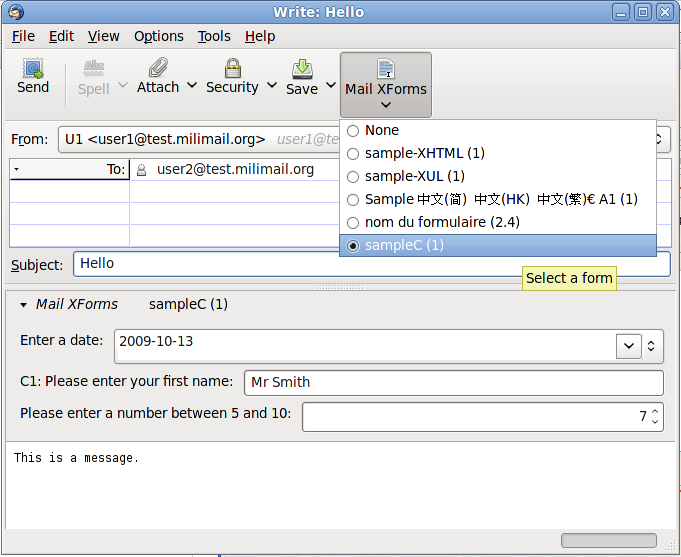The height and width of the screenshot is (557, 681).
Task: Click the Attach paperclip icon
Action: point(158,67)
